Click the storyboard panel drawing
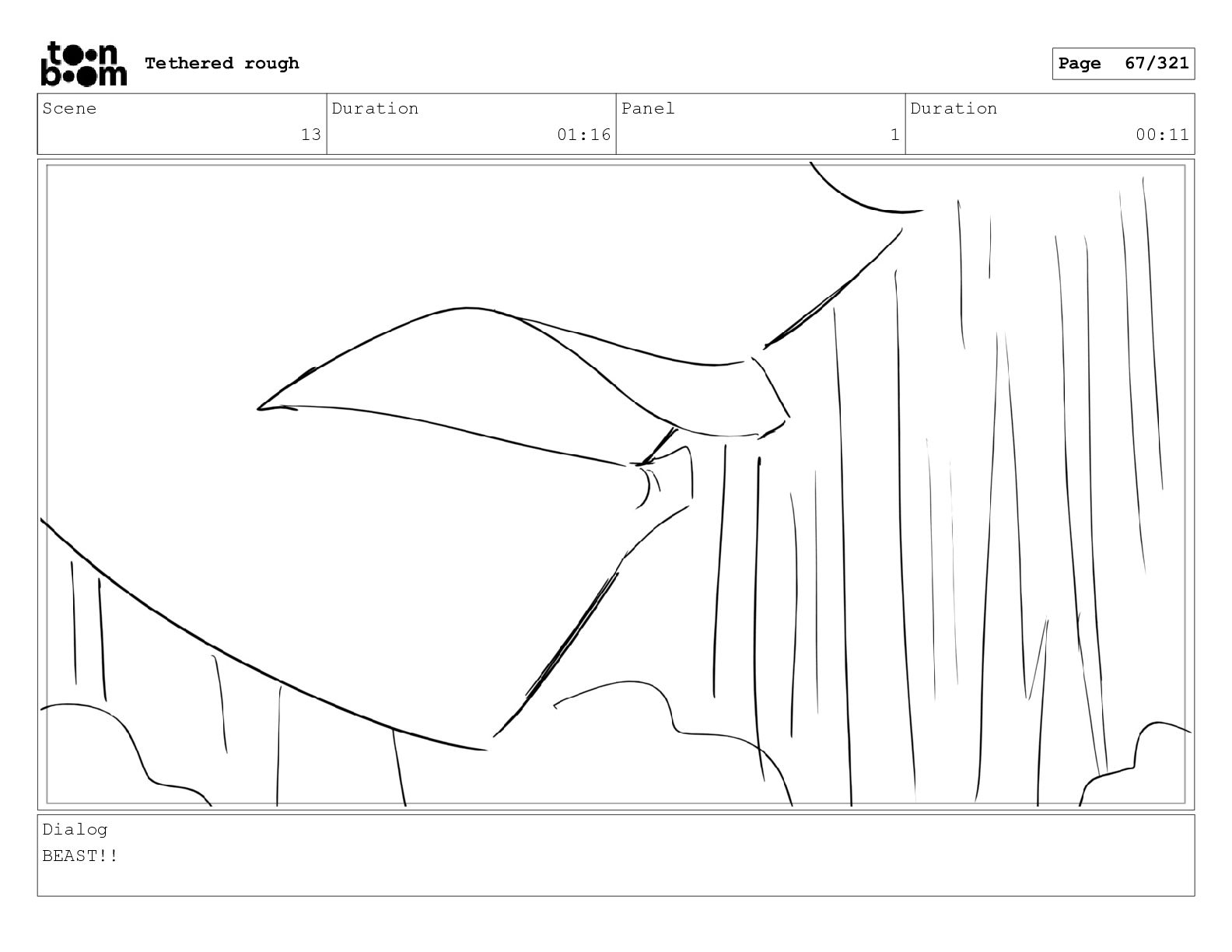The width and height of the screenshot is (1232, 952). 616,484
